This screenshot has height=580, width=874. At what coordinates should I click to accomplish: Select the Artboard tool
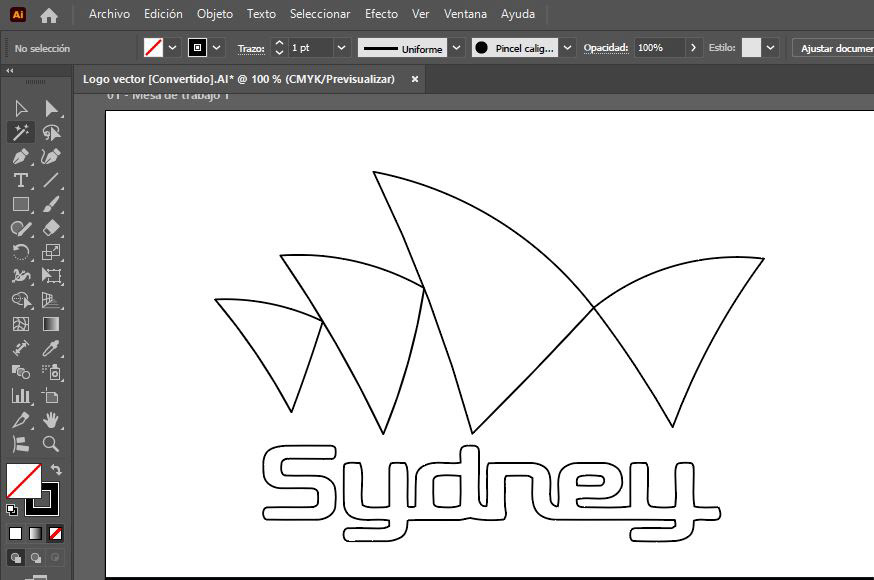point(51,396)
